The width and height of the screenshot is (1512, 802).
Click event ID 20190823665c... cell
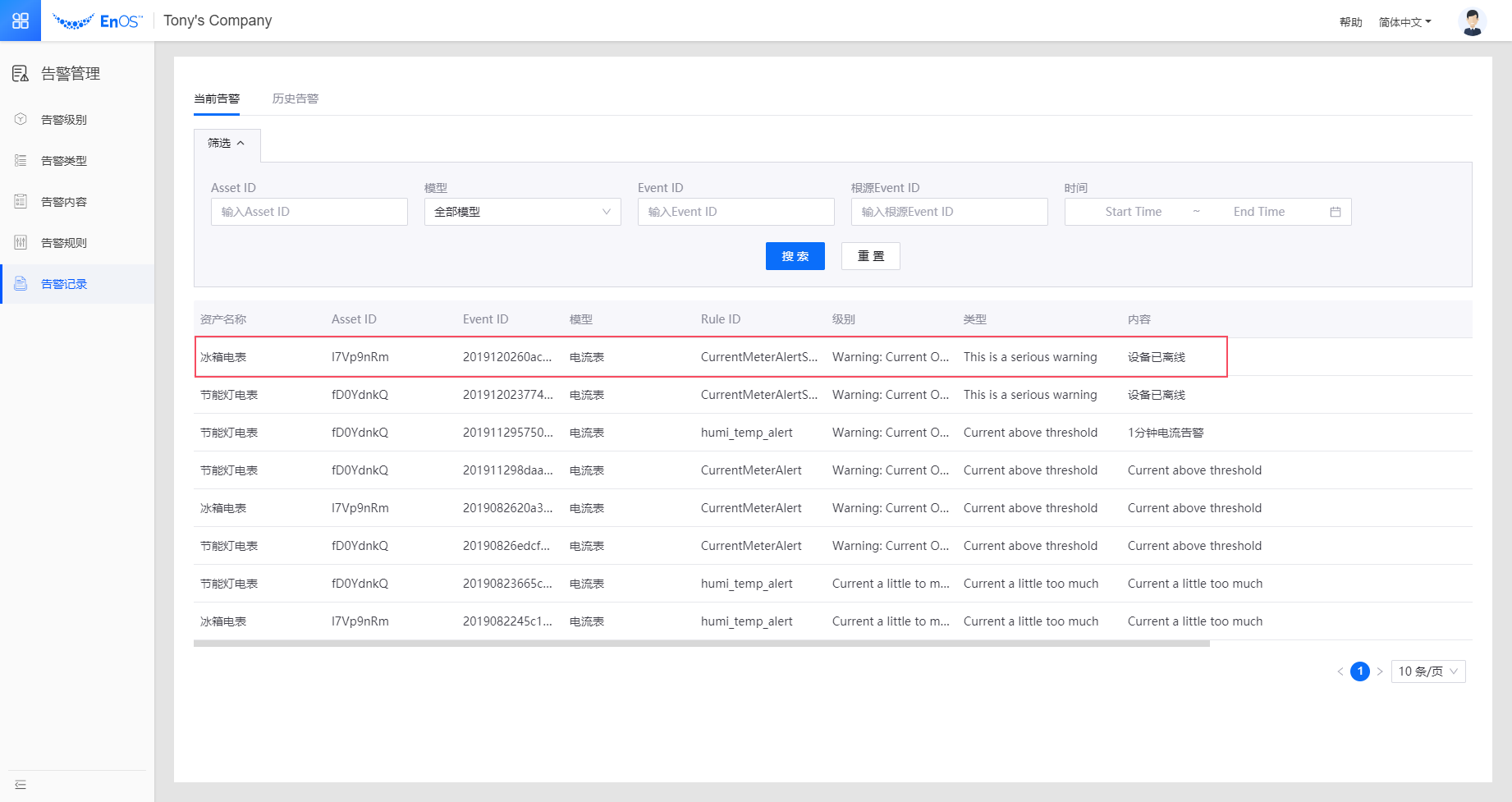(x=507, y=584)
